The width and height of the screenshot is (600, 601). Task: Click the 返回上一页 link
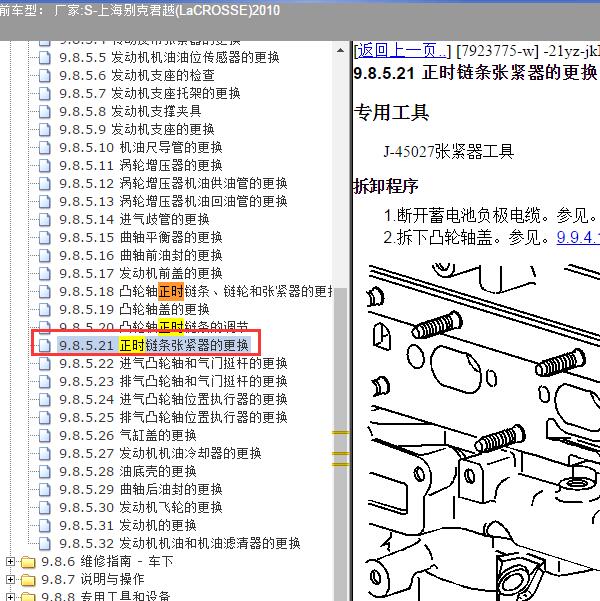pos(402,51)
